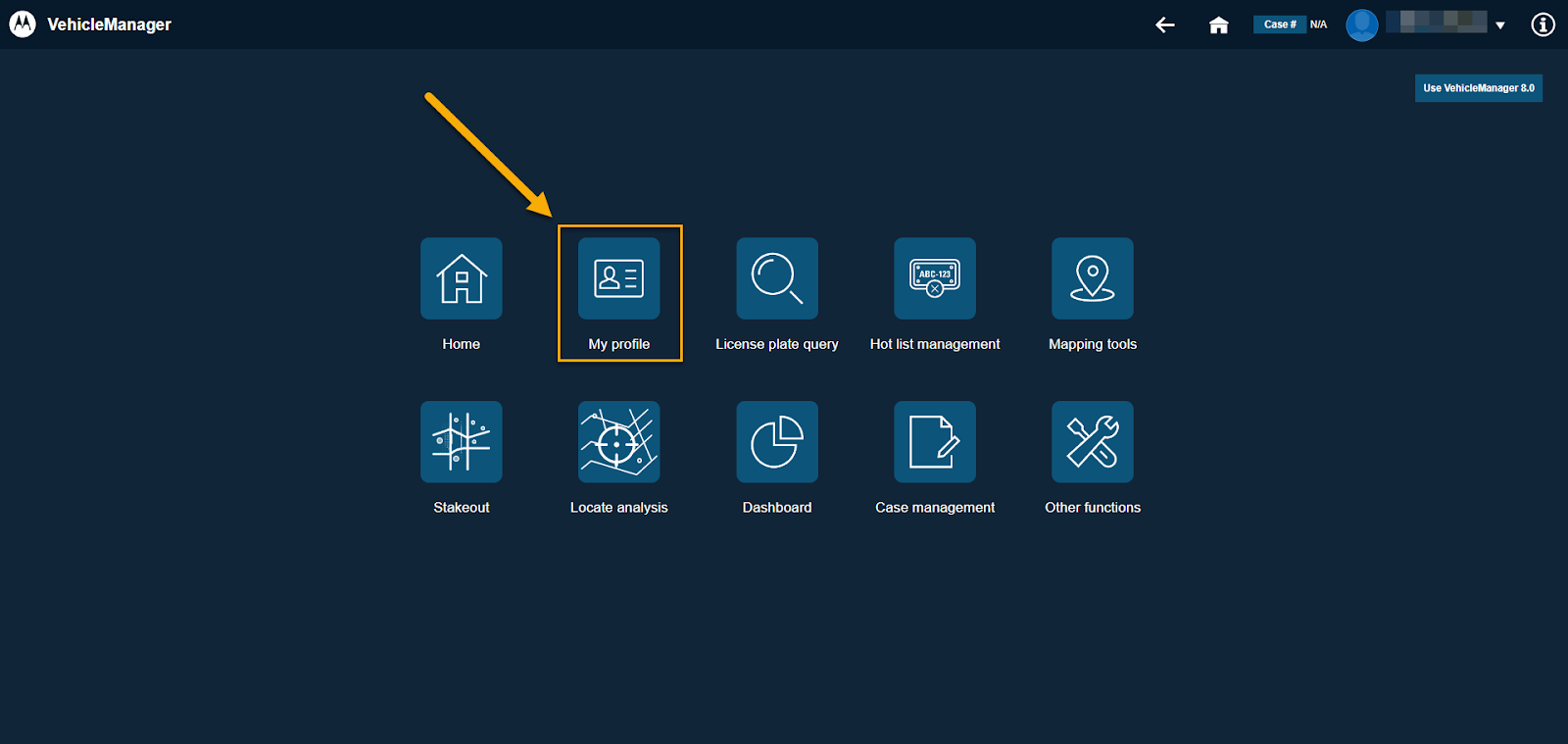Click the Case # button
Image resolution: width=1568 pixels, height=744 pixels.
(x=1280, y=25)
